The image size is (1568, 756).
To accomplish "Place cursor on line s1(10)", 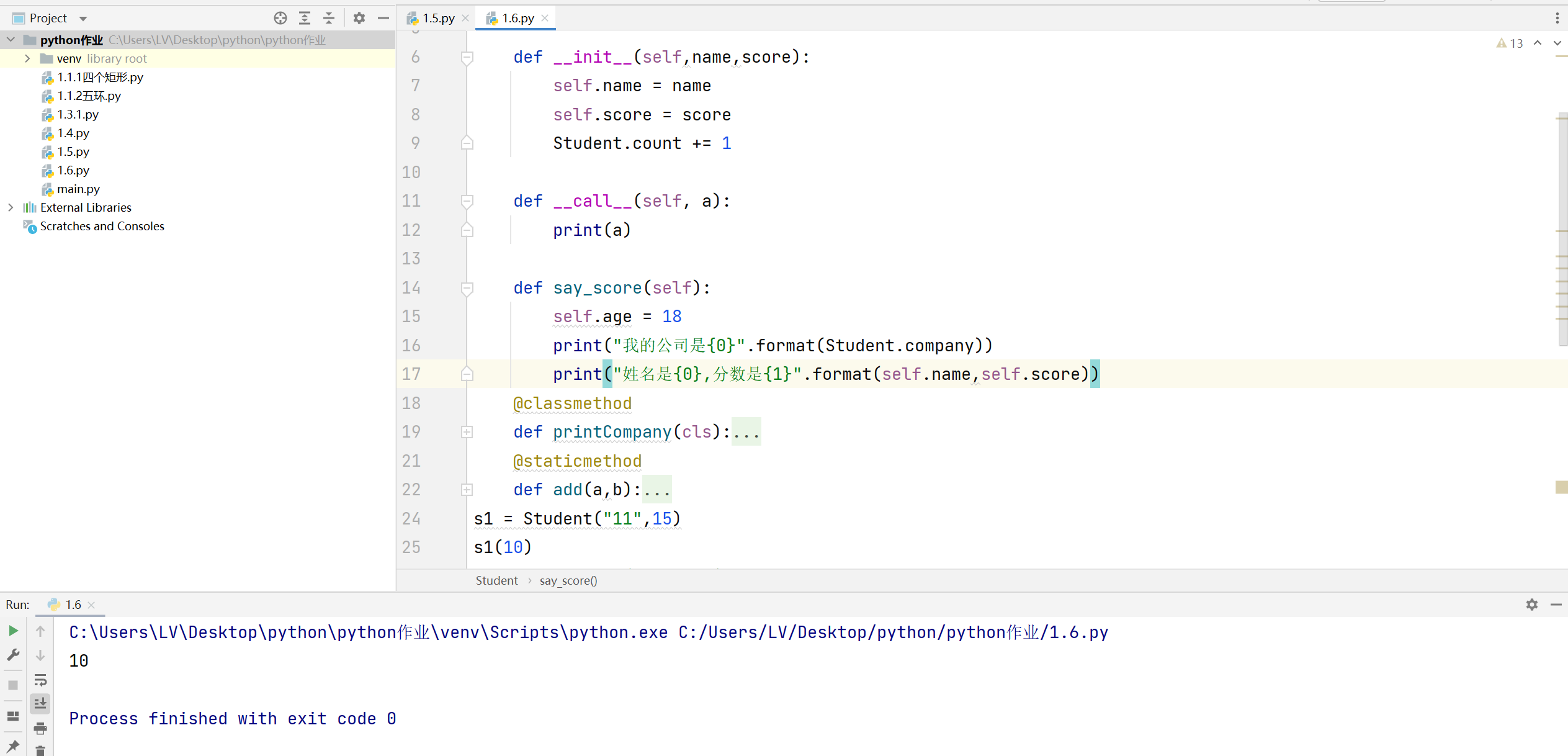I will [x=503, y=547].
